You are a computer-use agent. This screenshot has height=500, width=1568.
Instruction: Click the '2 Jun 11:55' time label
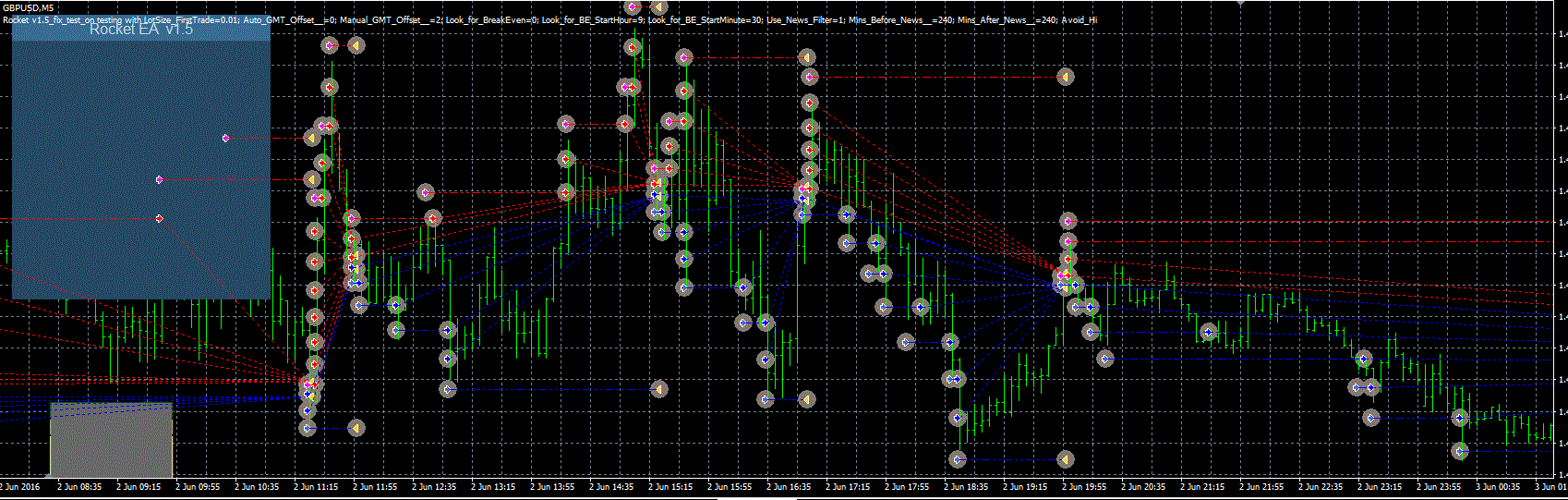click(375, 486)
